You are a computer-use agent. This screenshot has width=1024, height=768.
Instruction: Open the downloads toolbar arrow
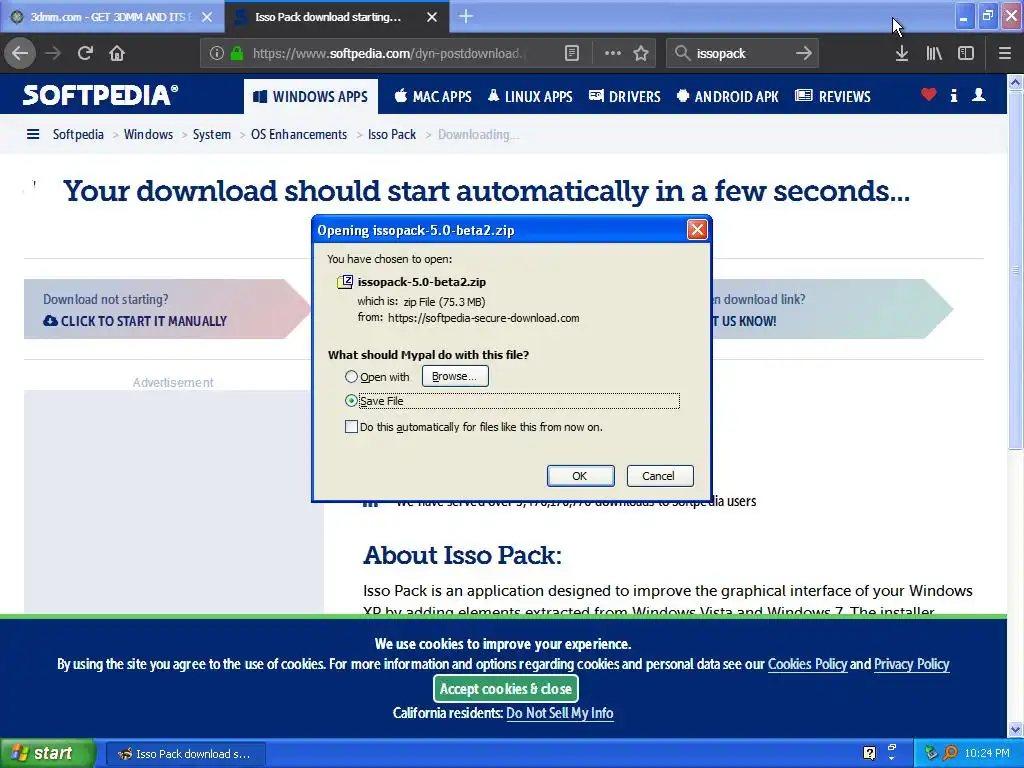(x=901, y=54)
